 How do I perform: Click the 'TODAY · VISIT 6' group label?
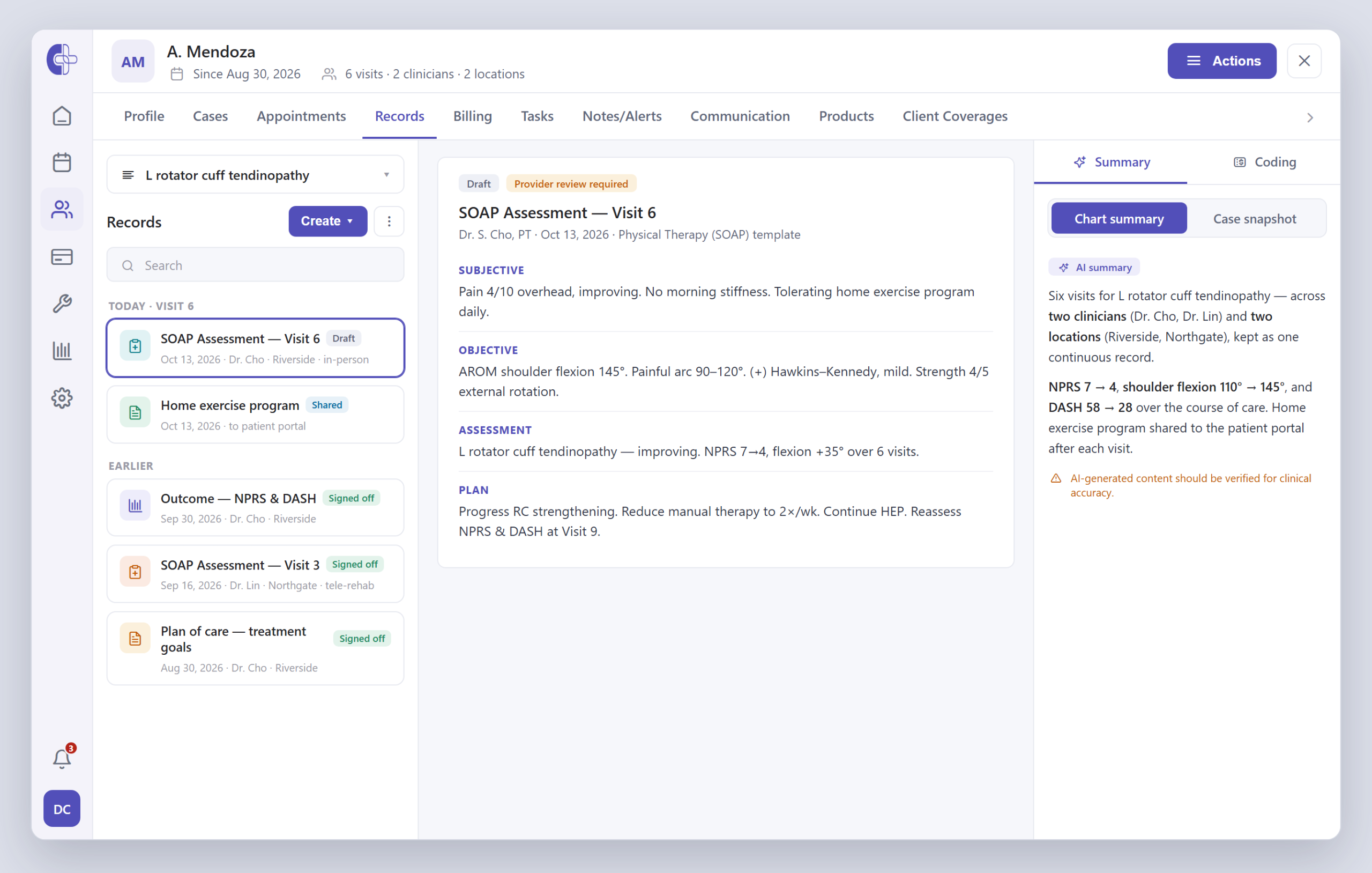tap(151, 306)
